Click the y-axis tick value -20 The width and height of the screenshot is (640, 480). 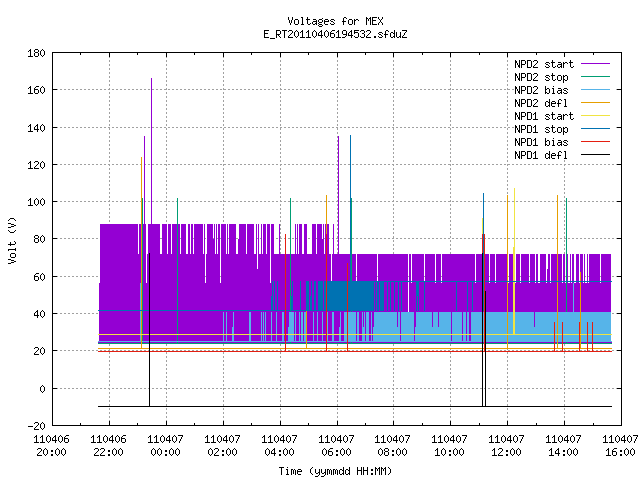click(x=36, y=426)
